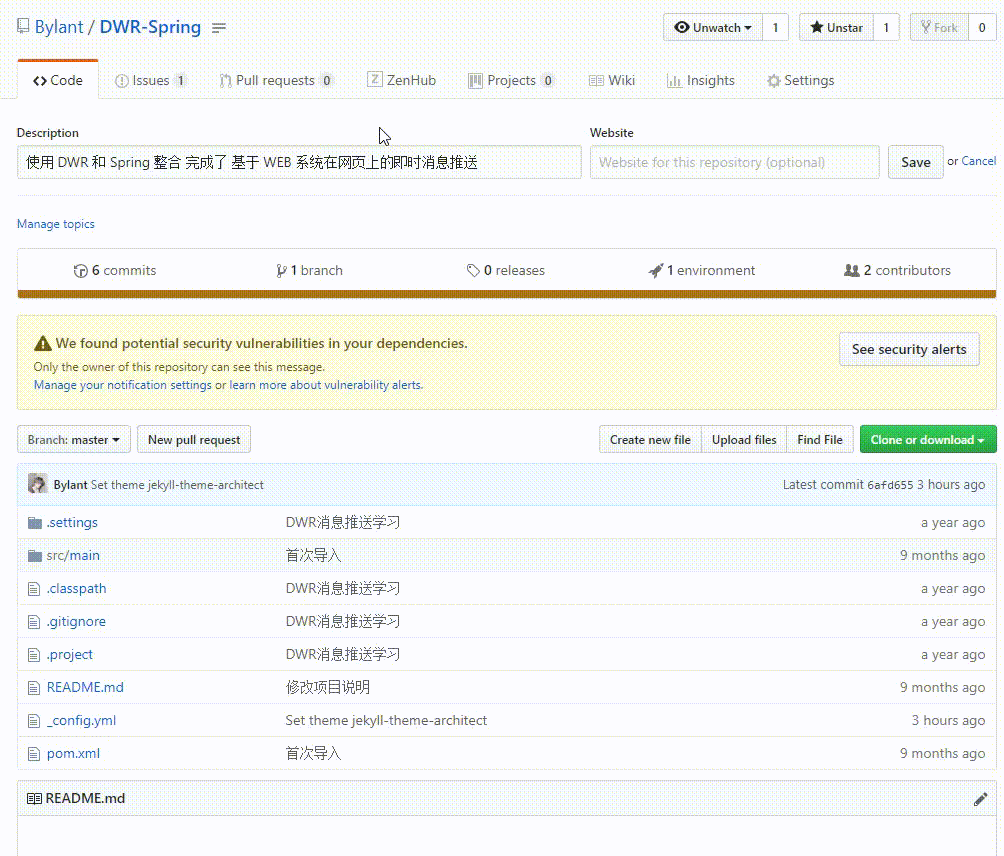1004x856 pixels.
Task: Open the Wiki tab
Action: coord(612,80)
